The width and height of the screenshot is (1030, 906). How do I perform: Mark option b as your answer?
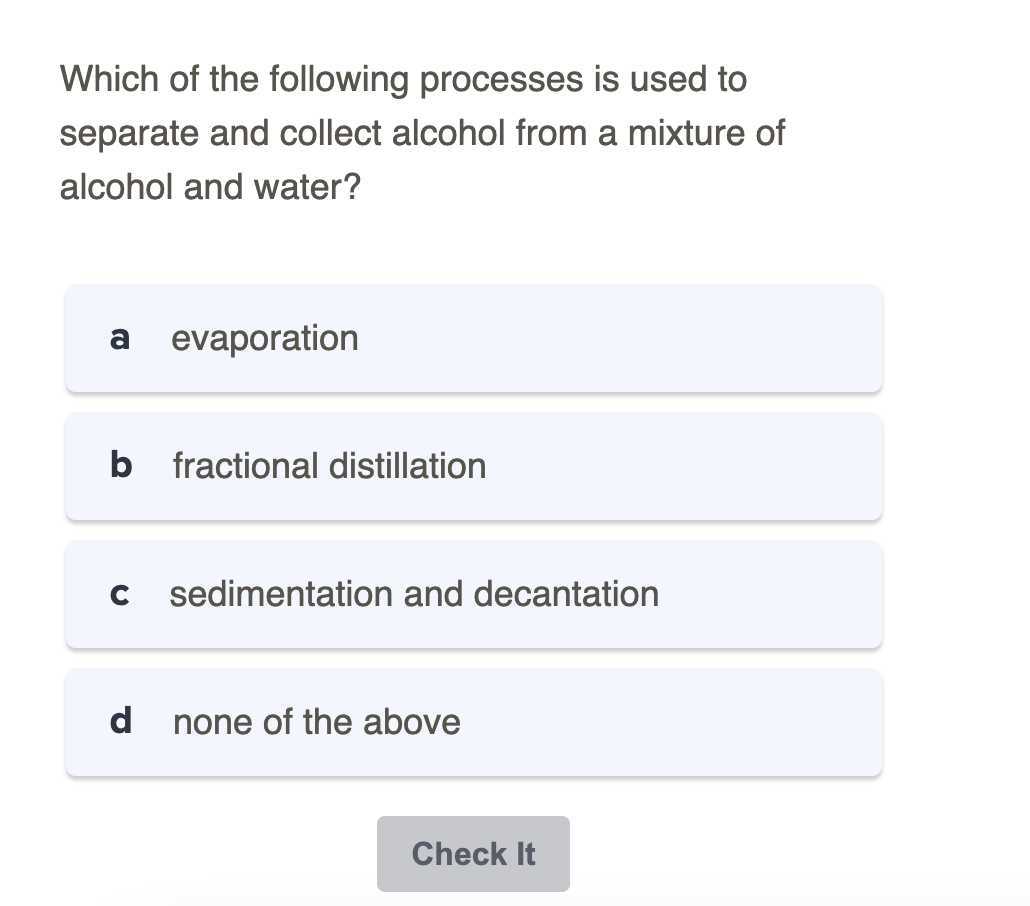point(474,466)
